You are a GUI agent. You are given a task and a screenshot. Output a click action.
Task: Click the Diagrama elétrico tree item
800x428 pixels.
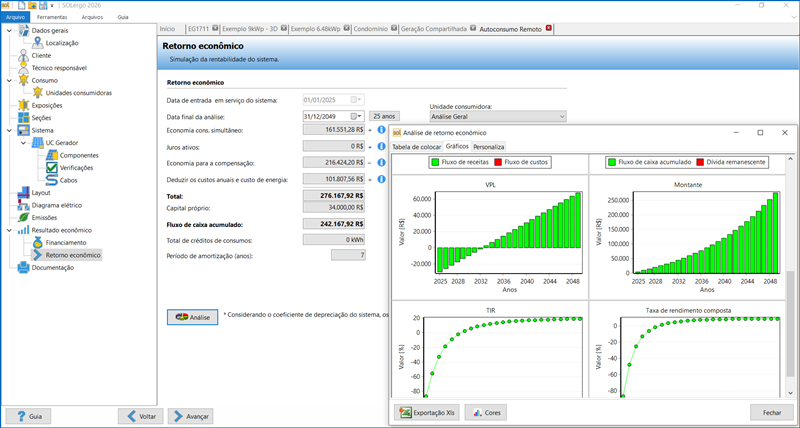pyautogui.click(x=59, y=205)
